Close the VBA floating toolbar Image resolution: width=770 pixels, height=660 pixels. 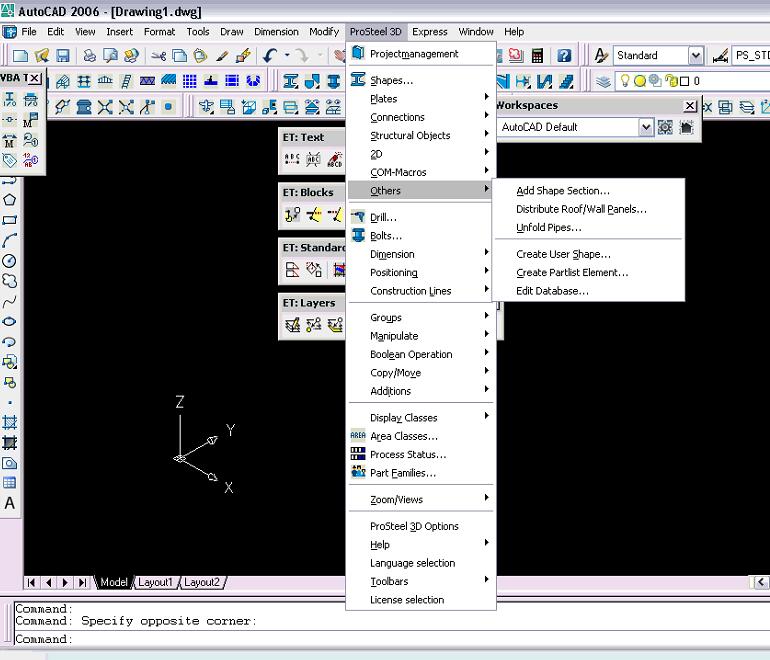(35, 78)
